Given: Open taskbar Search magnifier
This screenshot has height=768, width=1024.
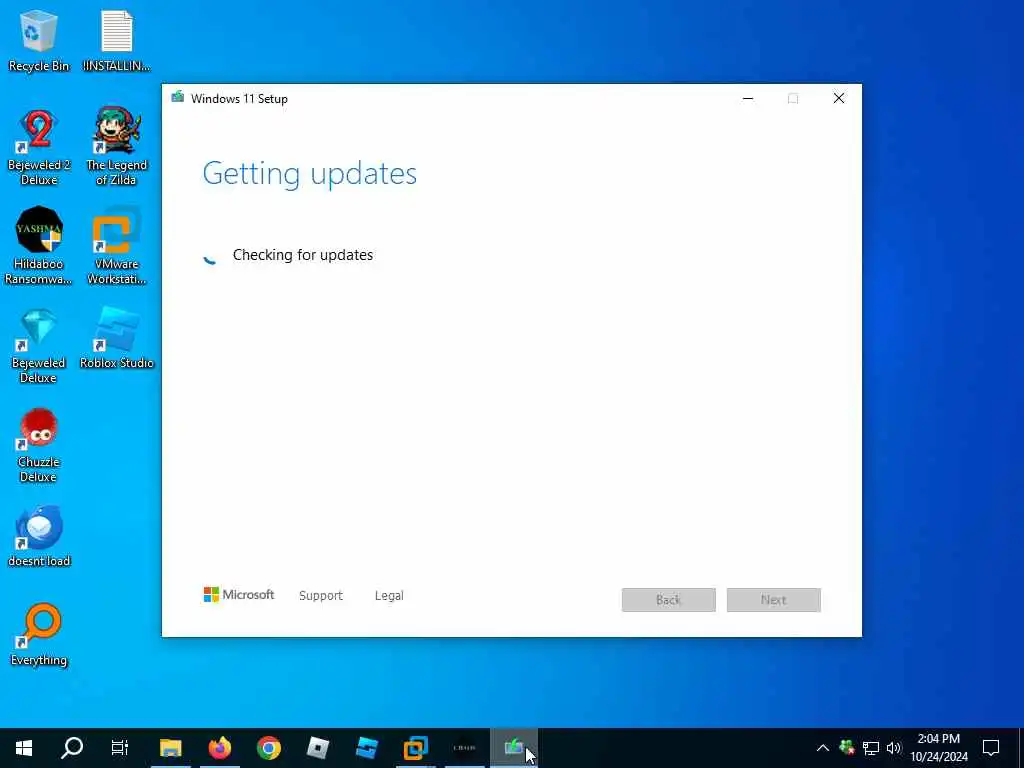Looking at the screenshot, I should tap(72, 748).
